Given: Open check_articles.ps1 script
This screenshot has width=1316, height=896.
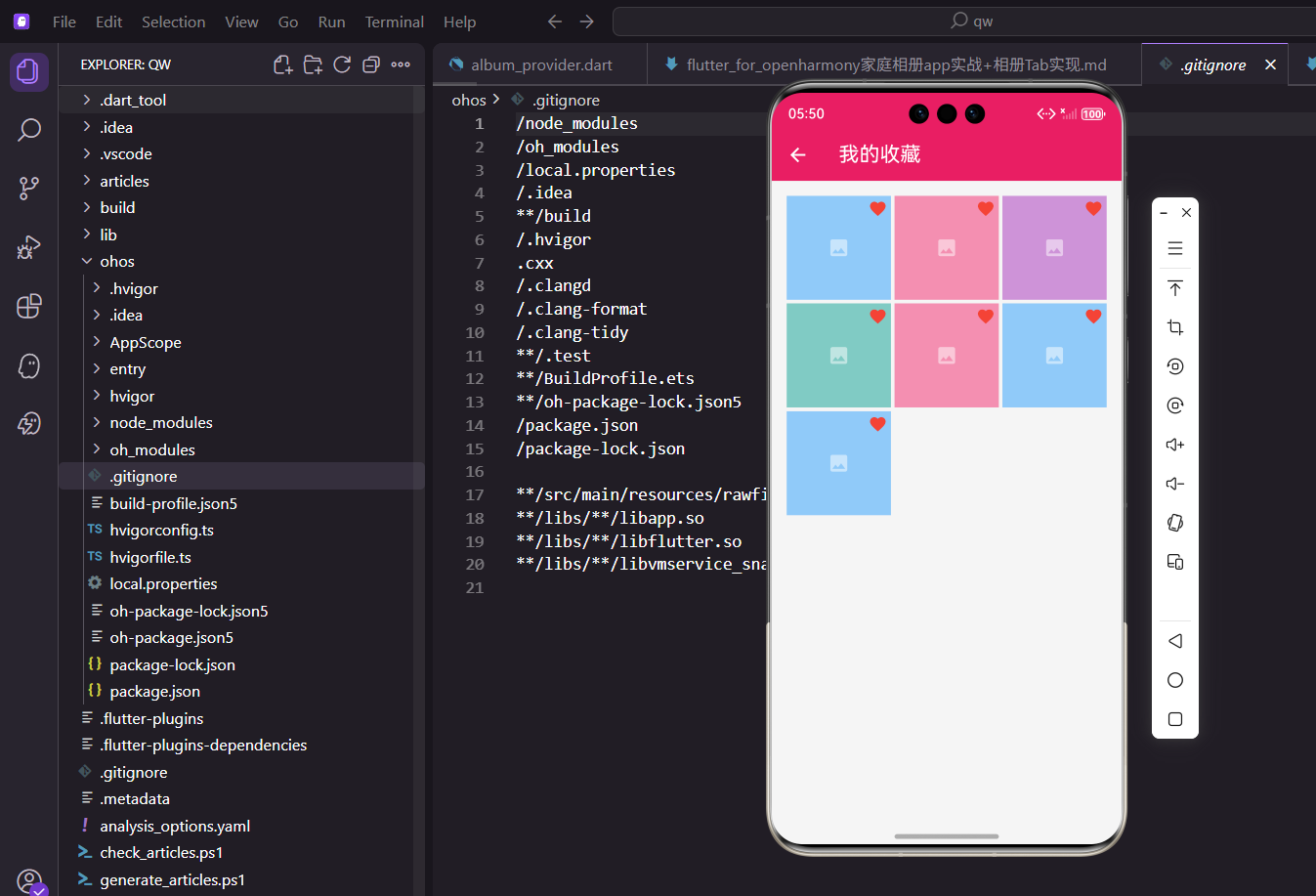Looking at the screenshot, I should pyautogui.click(x=241, y=852).
